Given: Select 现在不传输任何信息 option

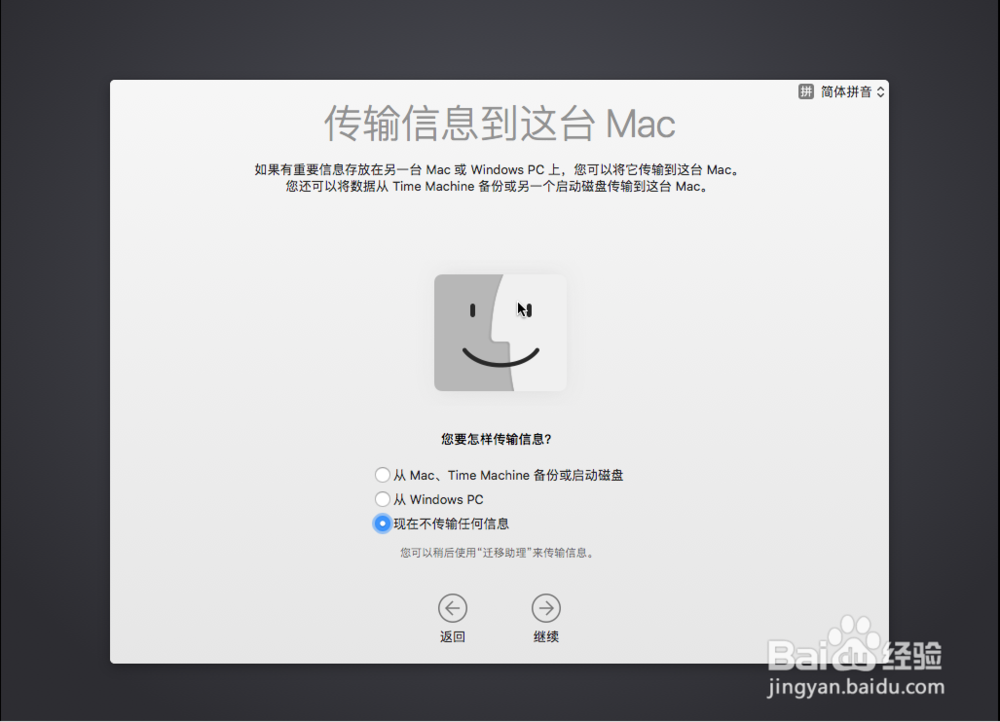Looking at the screenshot, I should (383, 523).
